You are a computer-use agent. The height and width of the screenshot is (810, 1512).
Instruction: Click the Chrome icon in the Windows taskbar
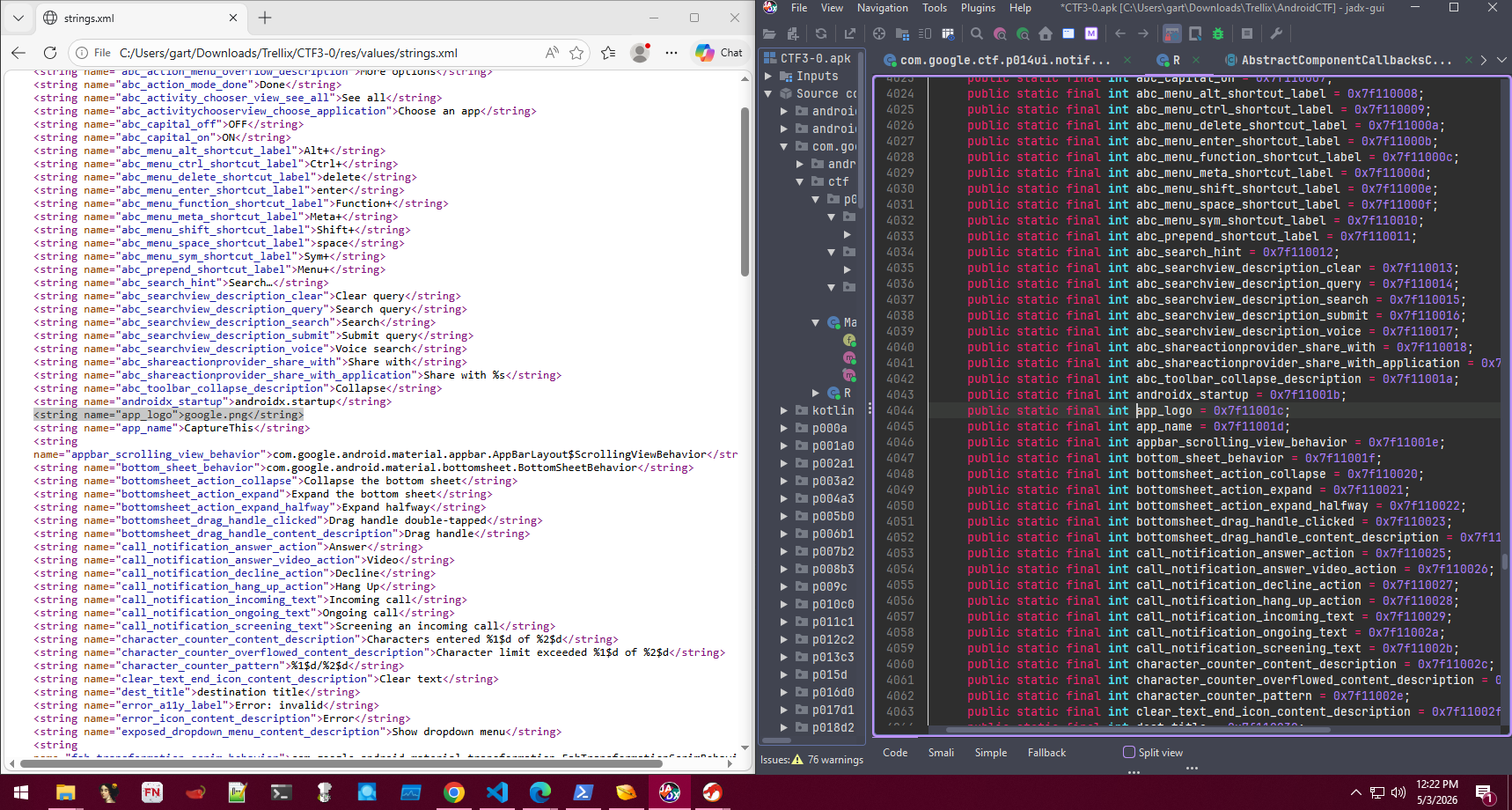click(453, 792)
